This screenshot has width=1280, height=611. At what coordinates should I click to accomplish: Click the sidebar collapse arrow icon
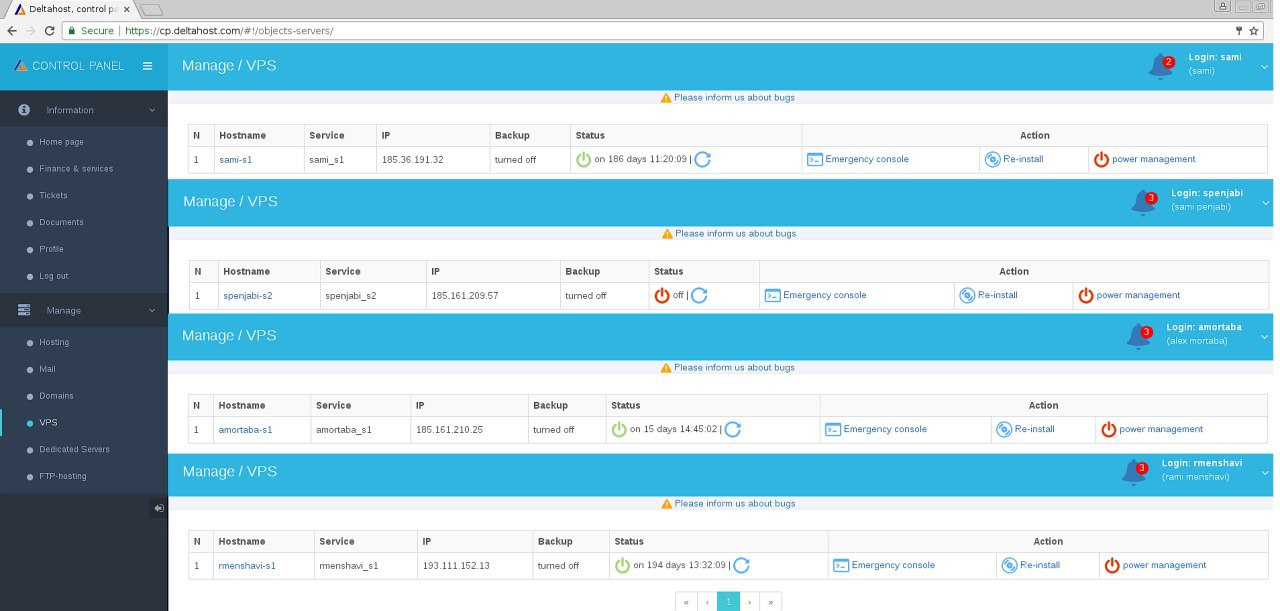point(158,508)
